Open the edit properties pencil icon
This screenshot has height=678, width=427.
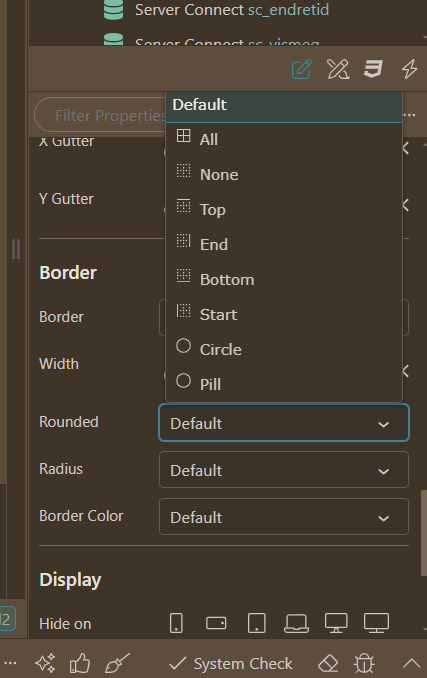point(301,69)
